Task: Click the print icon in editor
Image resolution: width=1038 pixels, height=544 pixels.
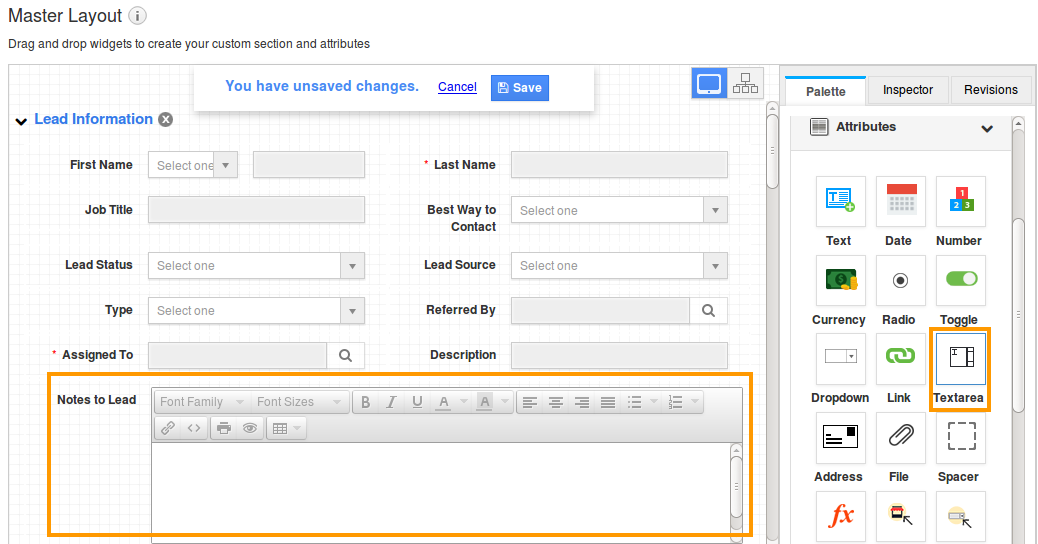Action: click(x=224, y=428)
